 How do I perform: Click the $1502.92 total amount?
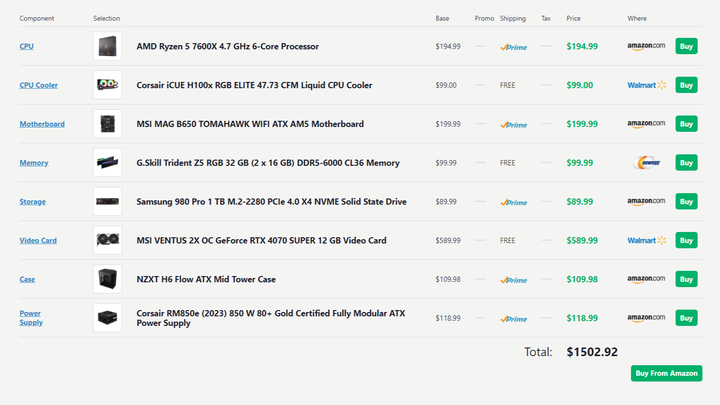[592, 352]
